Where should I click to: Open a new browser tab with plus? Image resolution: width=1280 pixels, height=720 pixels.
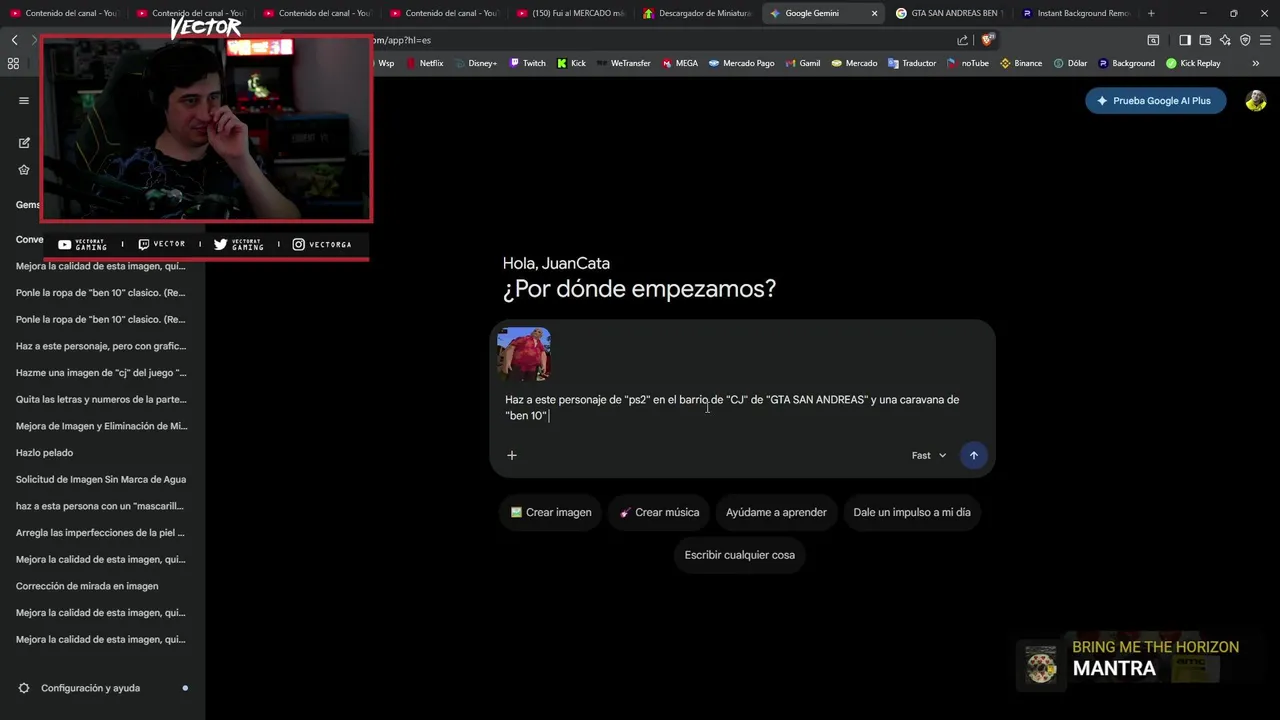tap(1151, 13)
